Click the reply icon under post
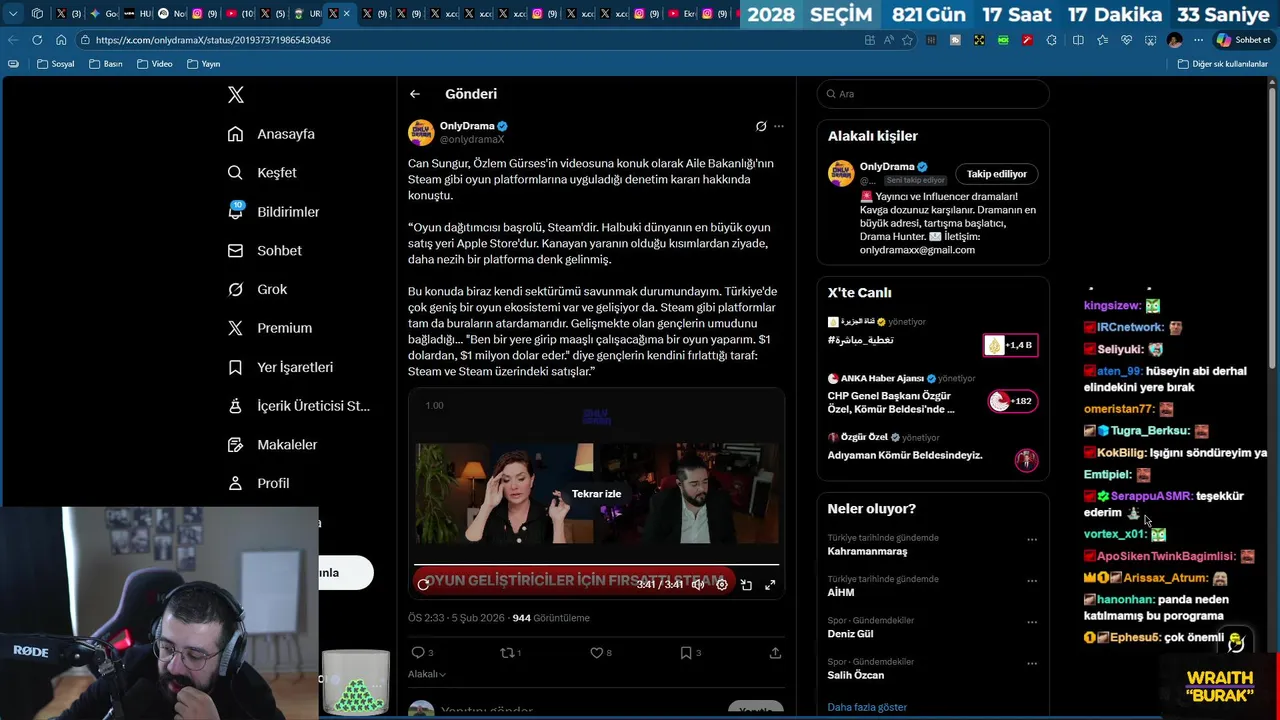Viewport: 1280px width, 720px height. tap(418, 652)
